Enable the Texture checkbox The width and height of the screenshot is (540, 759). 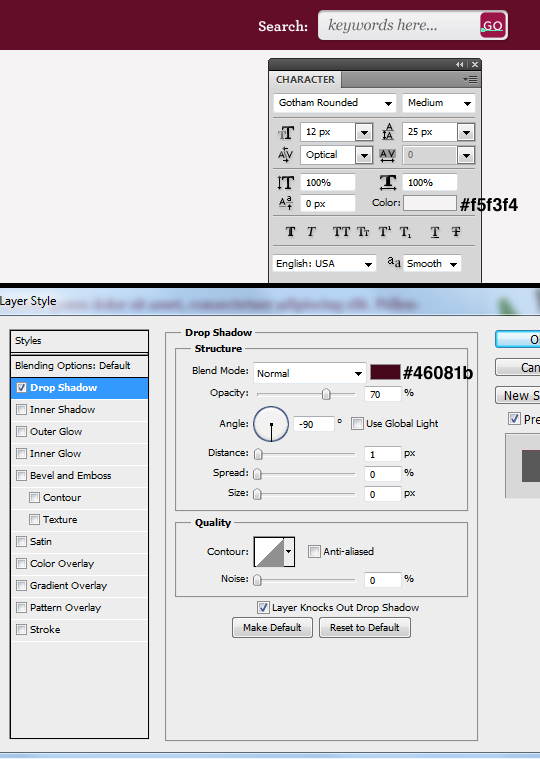pos(34,519)
